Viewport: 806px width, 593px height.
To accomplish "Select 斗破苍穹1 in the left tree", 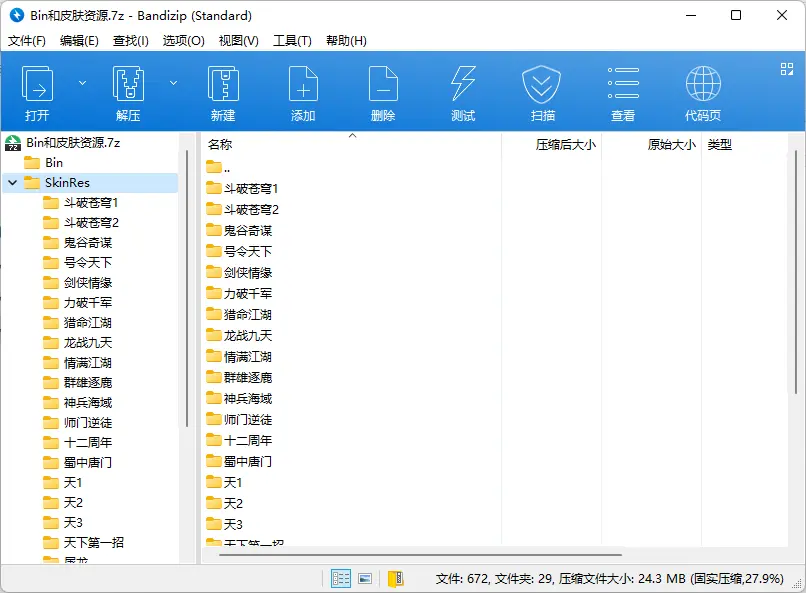I will (91, 202).
